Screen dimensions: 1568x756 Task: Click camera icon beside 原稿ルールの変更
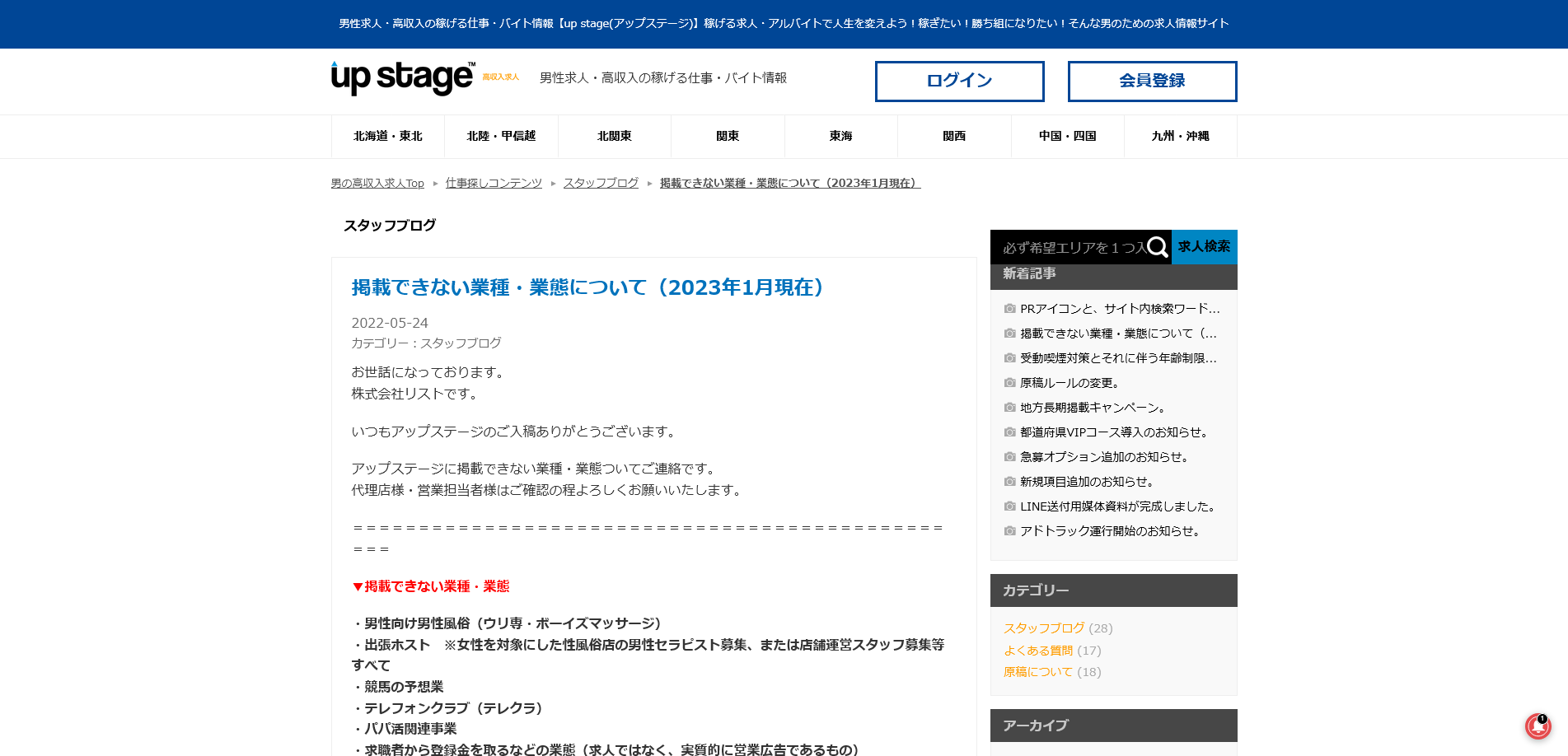tap(1009, 383)
